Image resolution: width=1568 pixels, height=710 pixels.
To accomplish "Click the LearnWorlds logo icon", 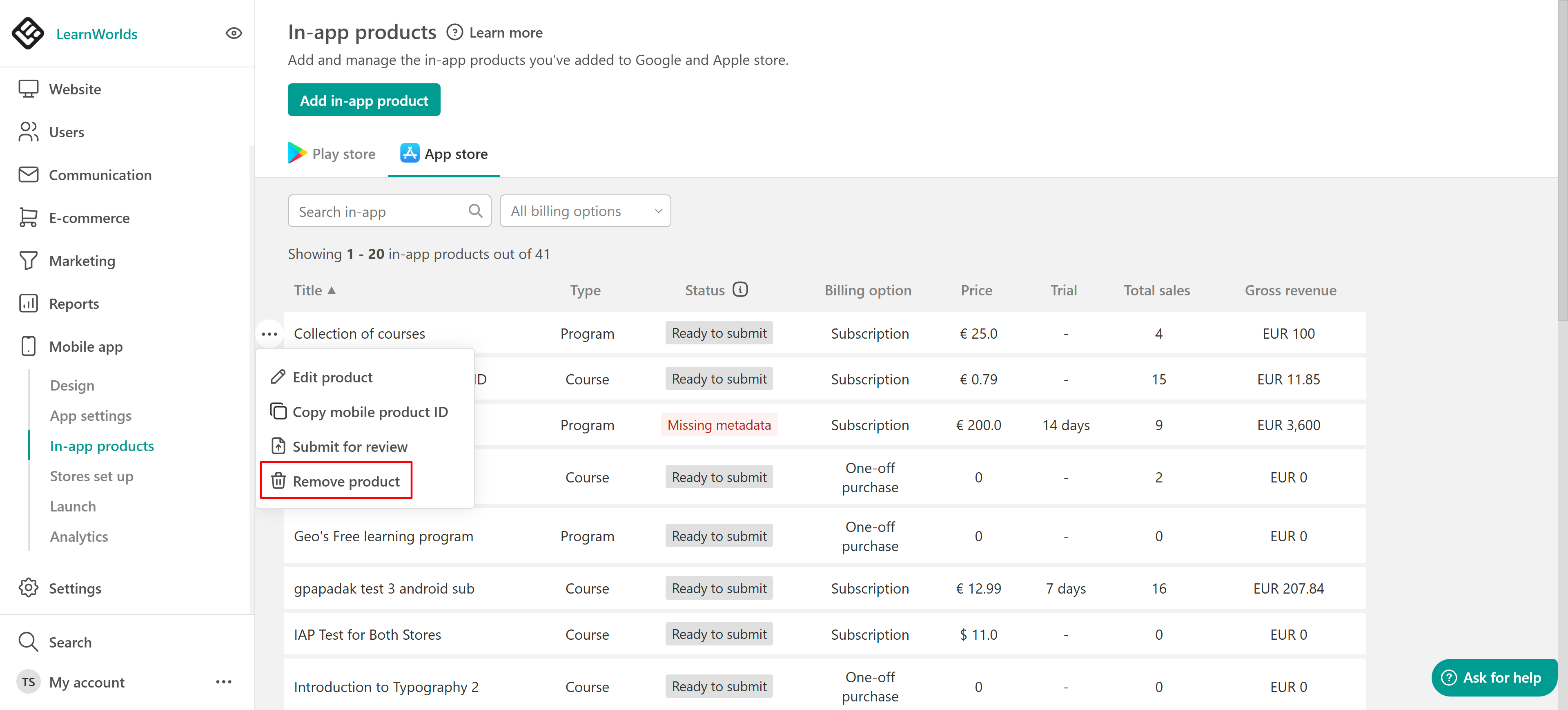I will 28,33.
